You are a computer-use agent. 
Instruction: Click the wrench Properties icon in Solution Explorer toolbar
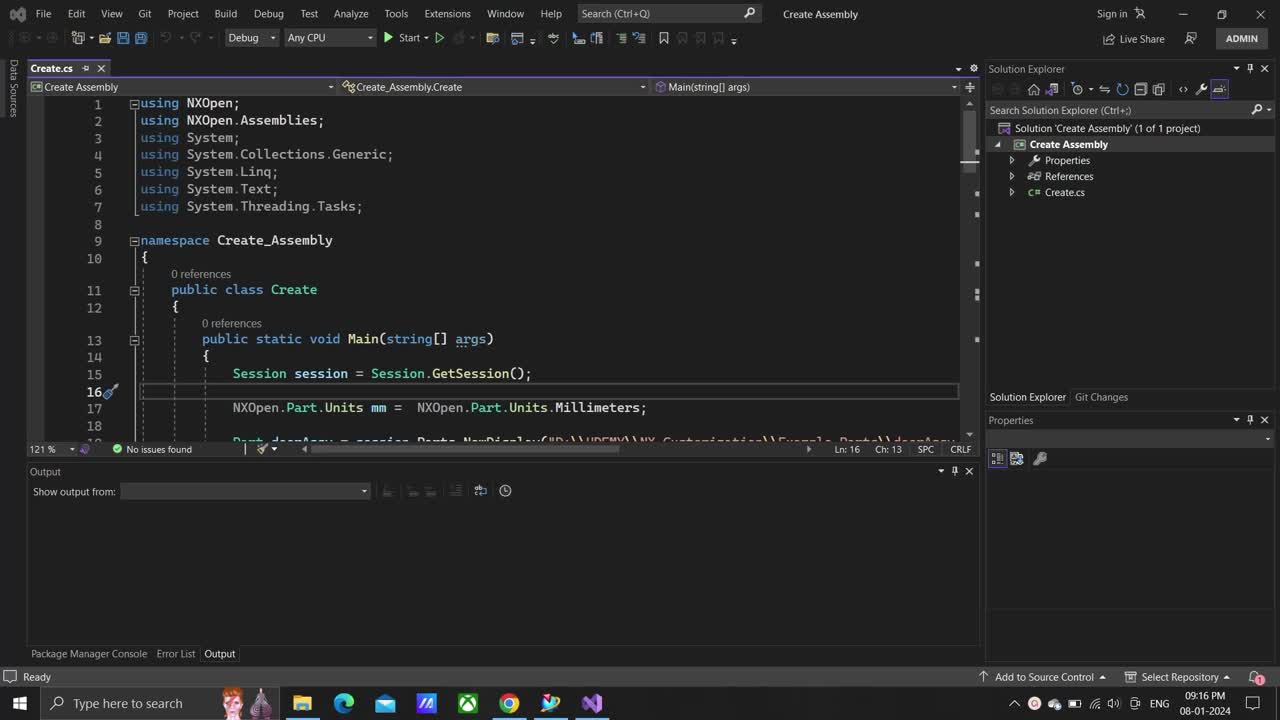click(1202, 89)
